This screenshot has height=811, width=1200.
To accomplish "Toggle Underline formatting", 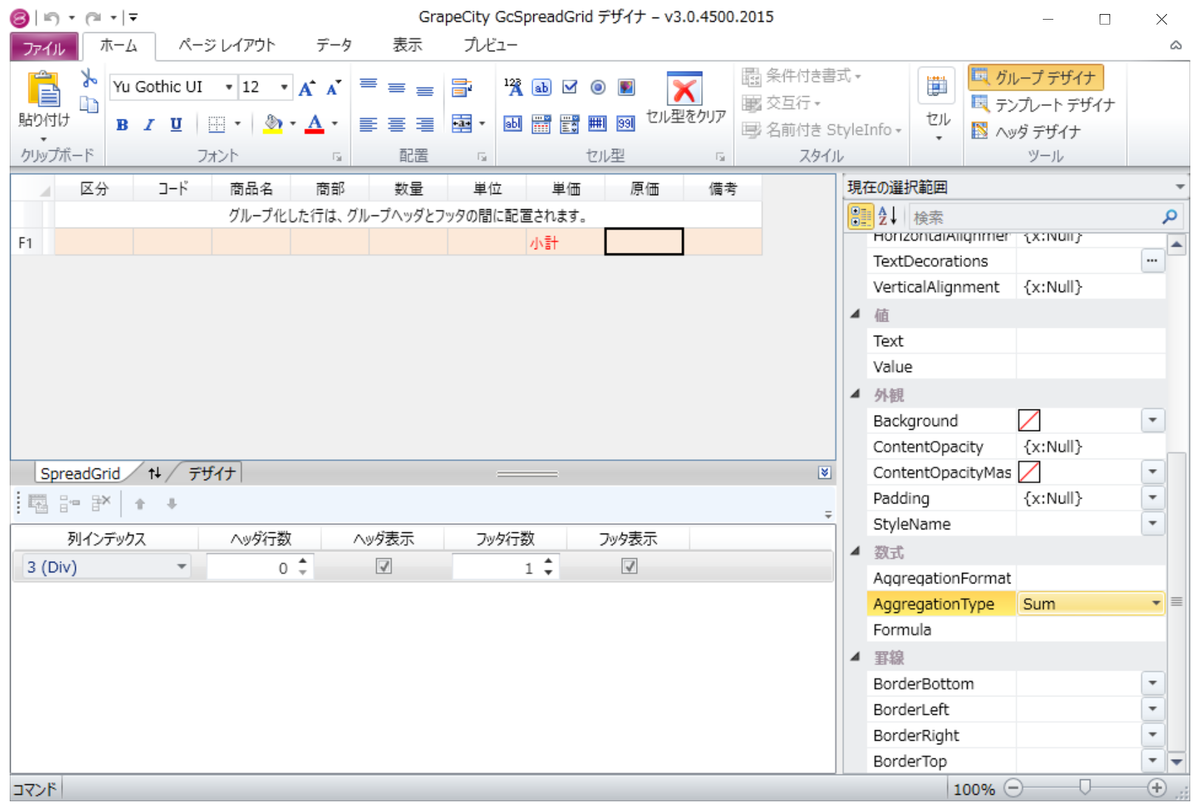I will click(x=176, y=125).
